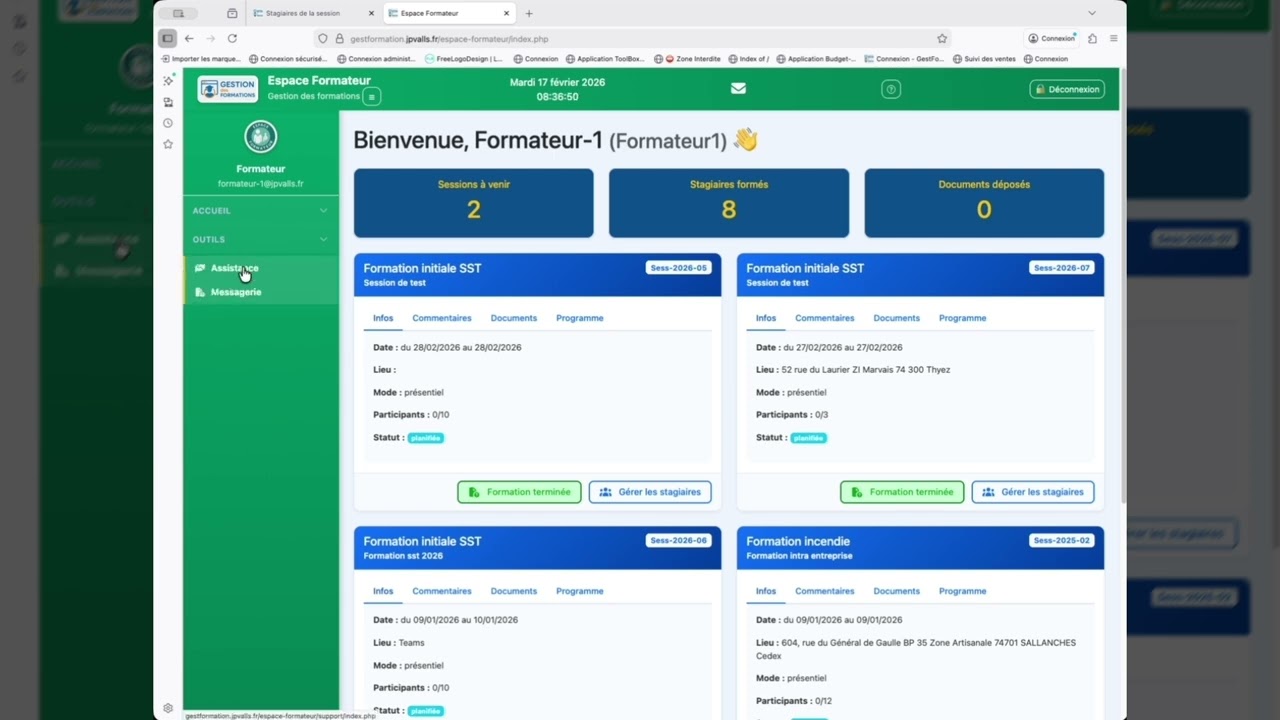
Task: Click the Sess-2026-07 session badge
Action: coord(1061,268)
